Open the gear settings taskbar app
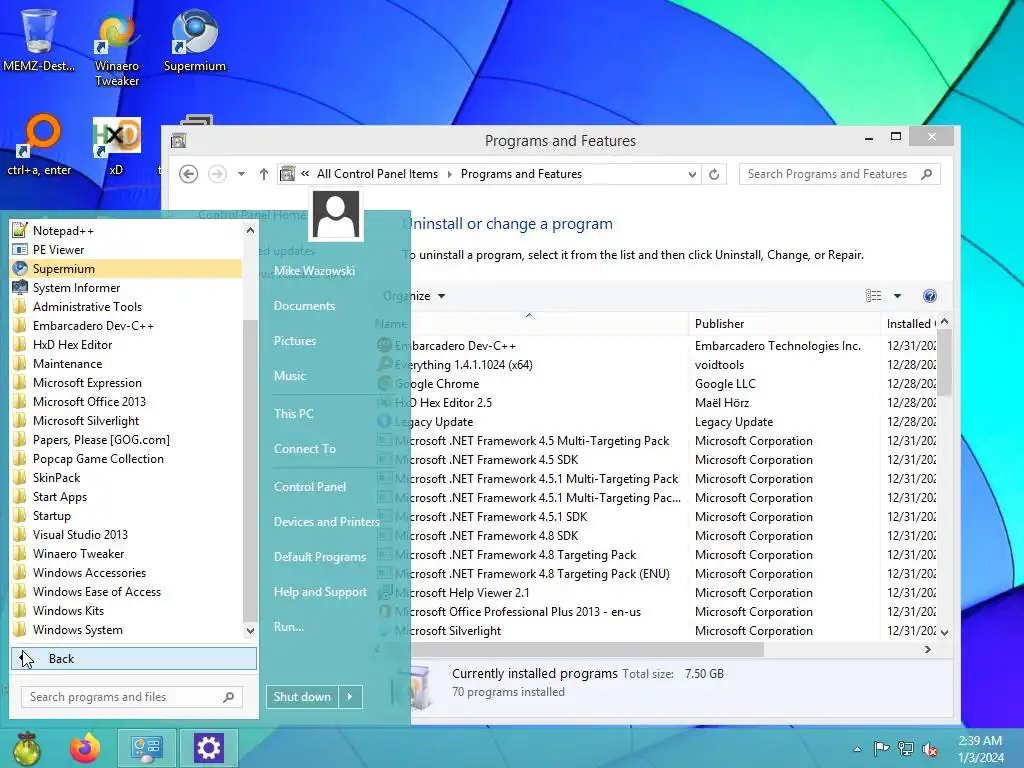Image resolution: width=1024 pixels, height=768 pixels. (209, 748)
